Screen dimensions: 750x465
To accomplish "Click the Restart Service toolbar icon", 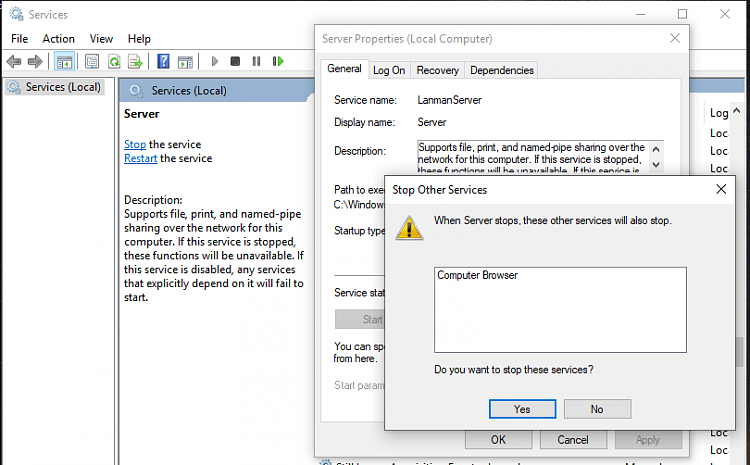I will click(278, 61).
